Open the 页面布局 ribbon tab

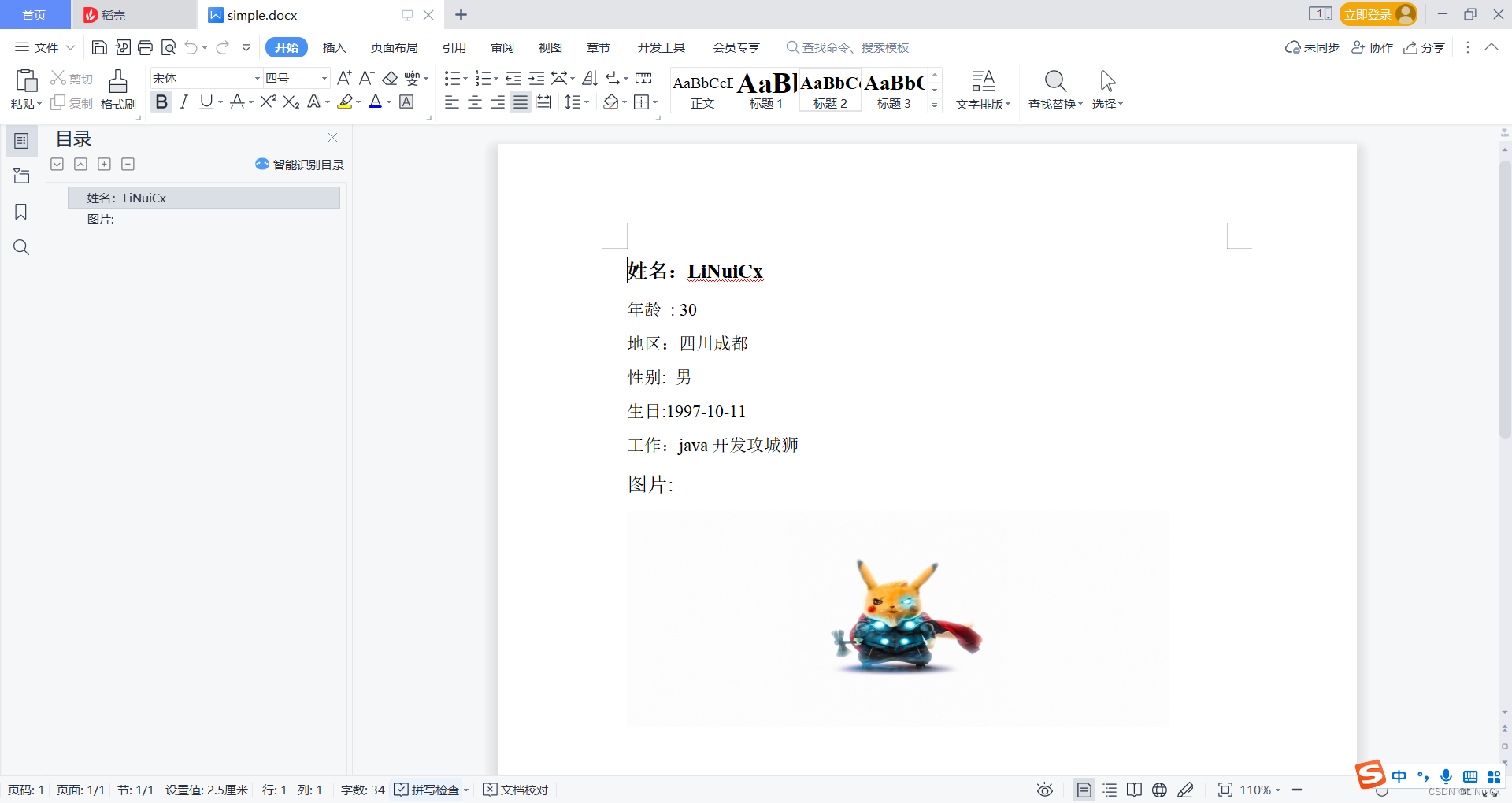395,47
